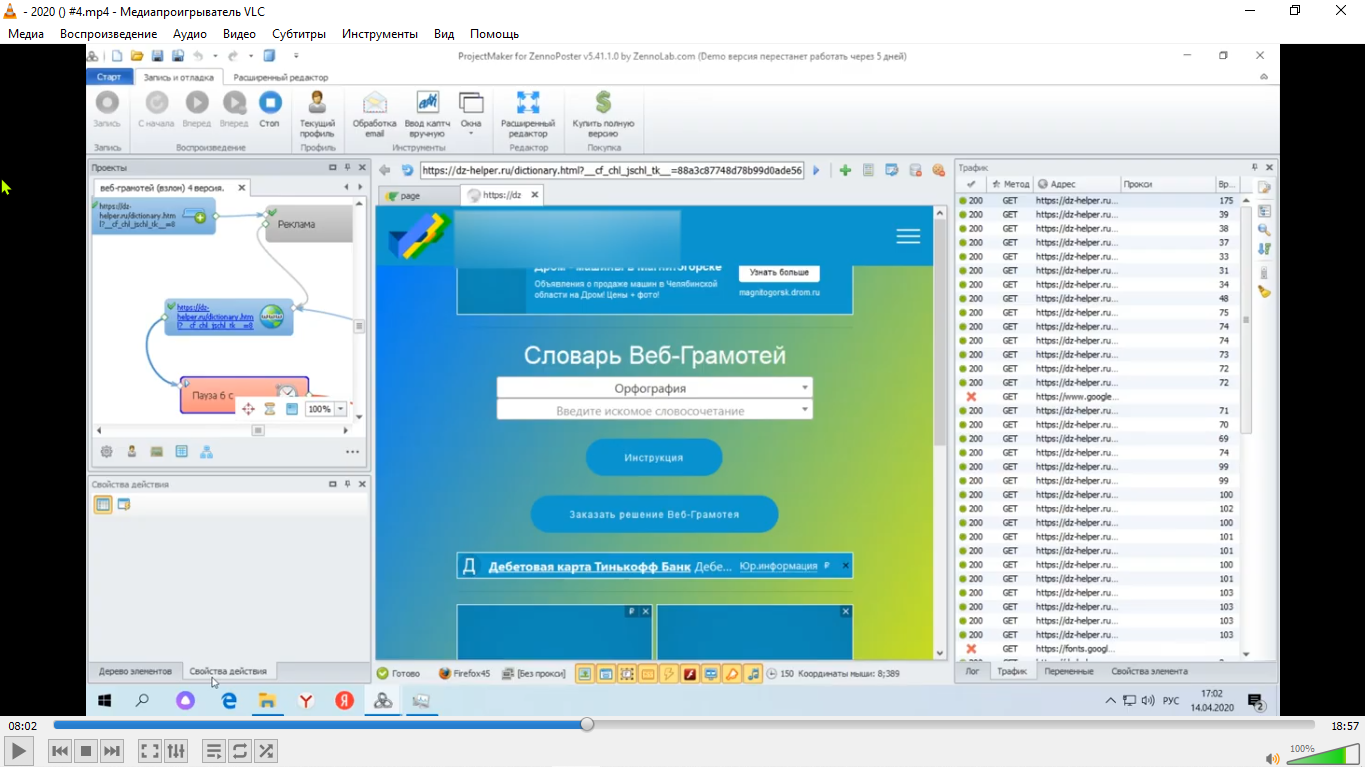Click the Инструкция button on the page
1365x767 pixels.
tap(654, 457)
